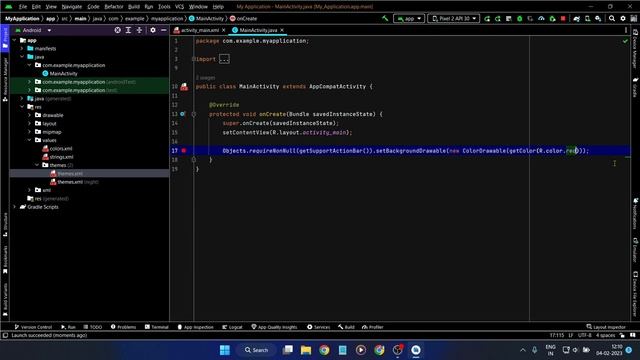Viewport: 640px width, 360px height.
Task: Expand the layout folder
Action: (29, 123)
